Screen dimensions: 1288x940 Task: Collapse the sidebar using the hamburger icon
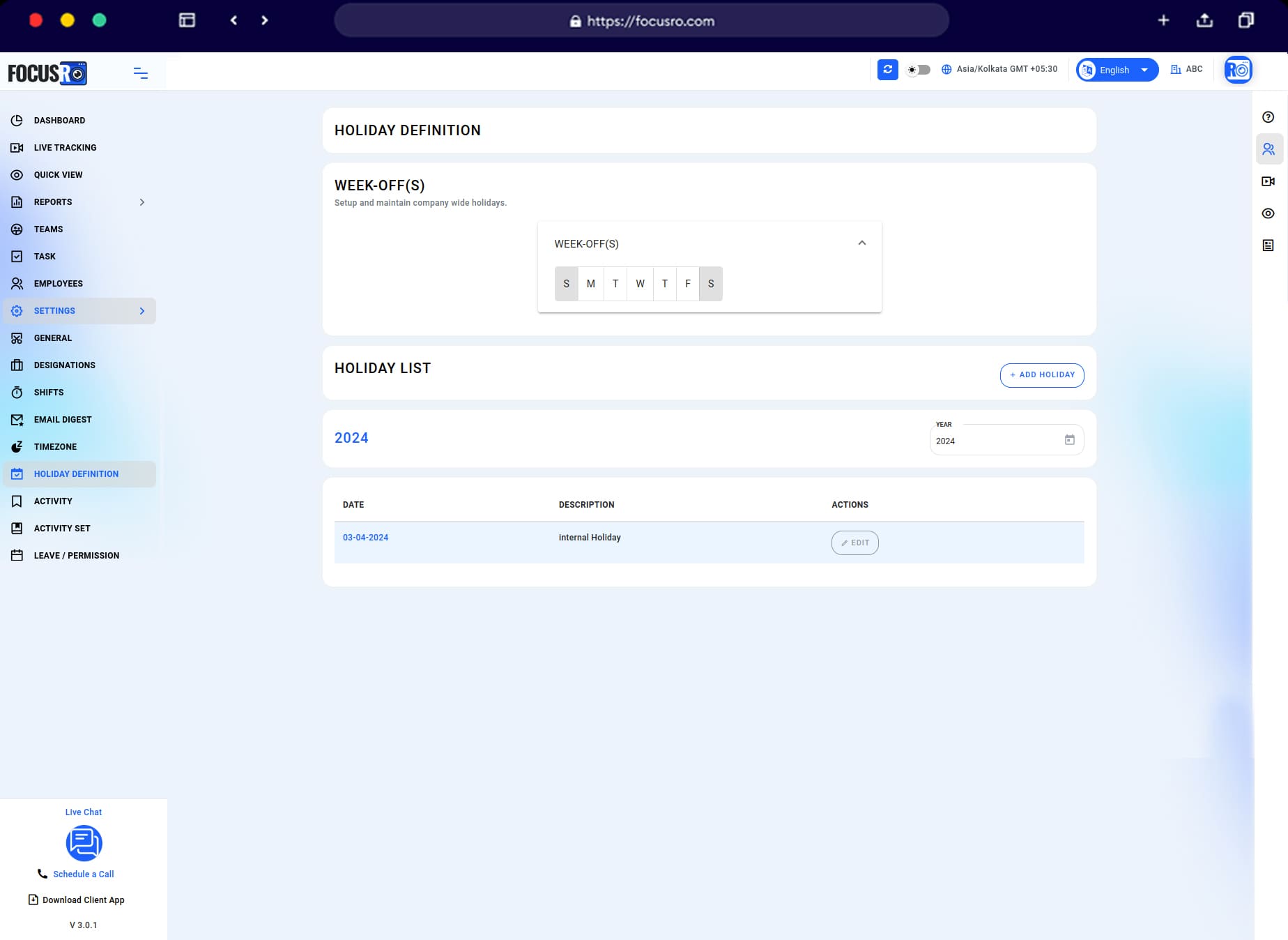pos(141,73)
